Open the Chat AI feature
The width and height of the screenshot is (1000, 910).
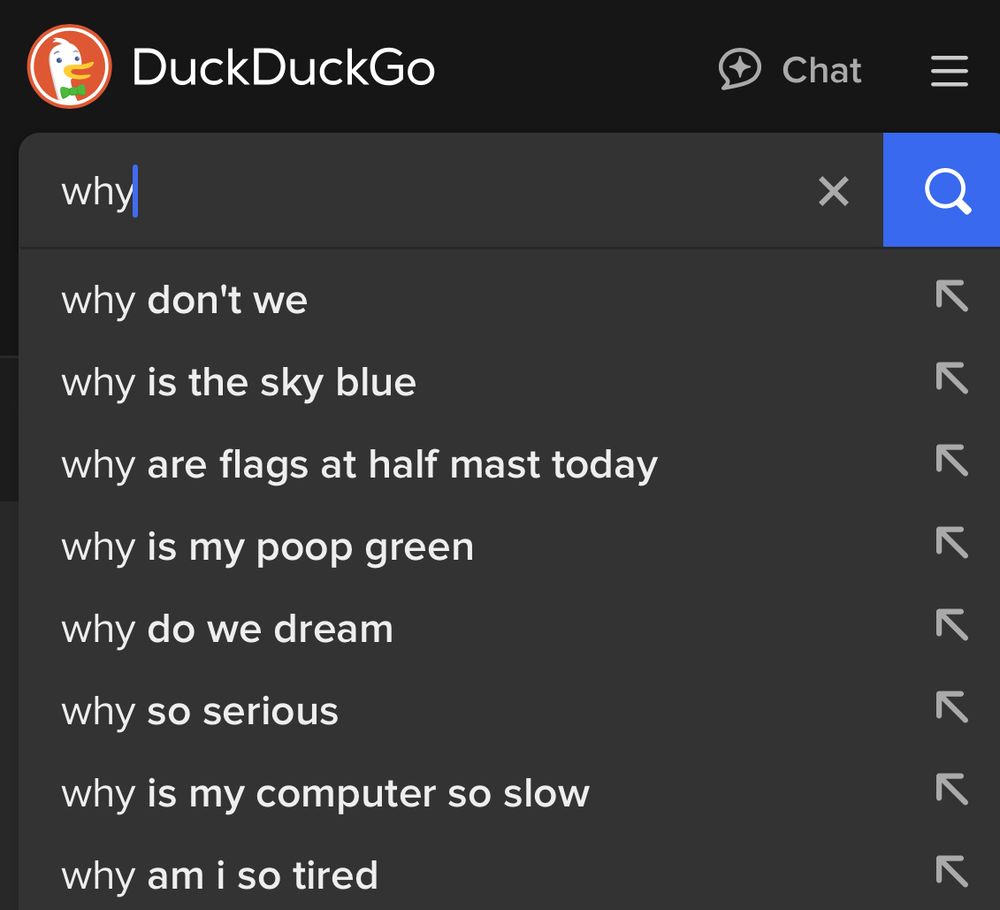coord(790,69)
